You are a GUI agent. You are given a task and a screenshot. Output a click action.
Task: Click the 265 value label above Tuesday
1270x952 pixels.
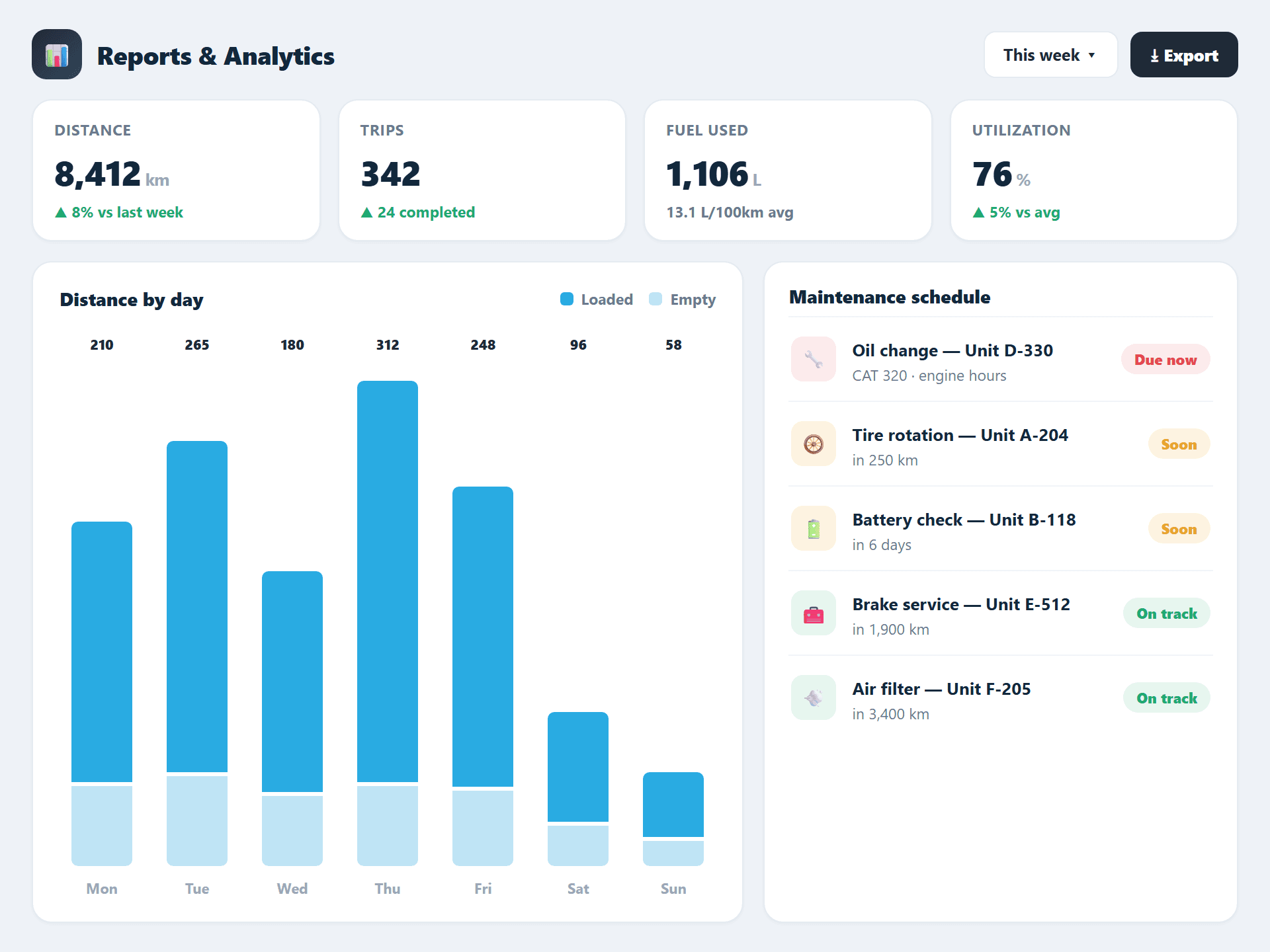pyautogui.click(x=197, y=344)
